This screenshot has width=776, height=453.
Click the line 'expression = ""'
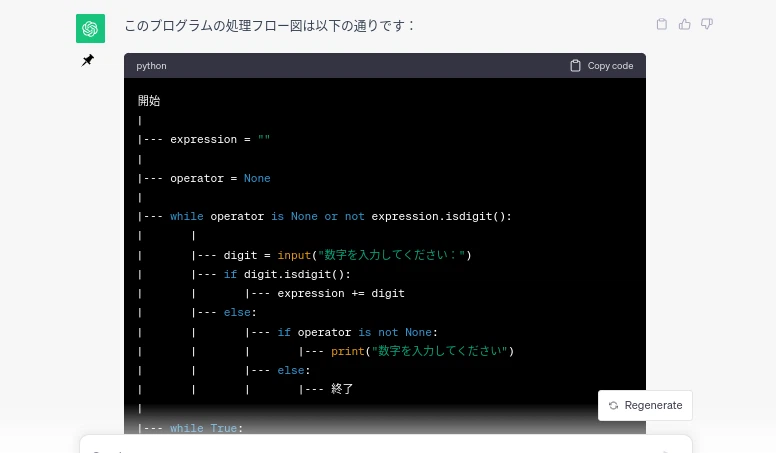220,140
